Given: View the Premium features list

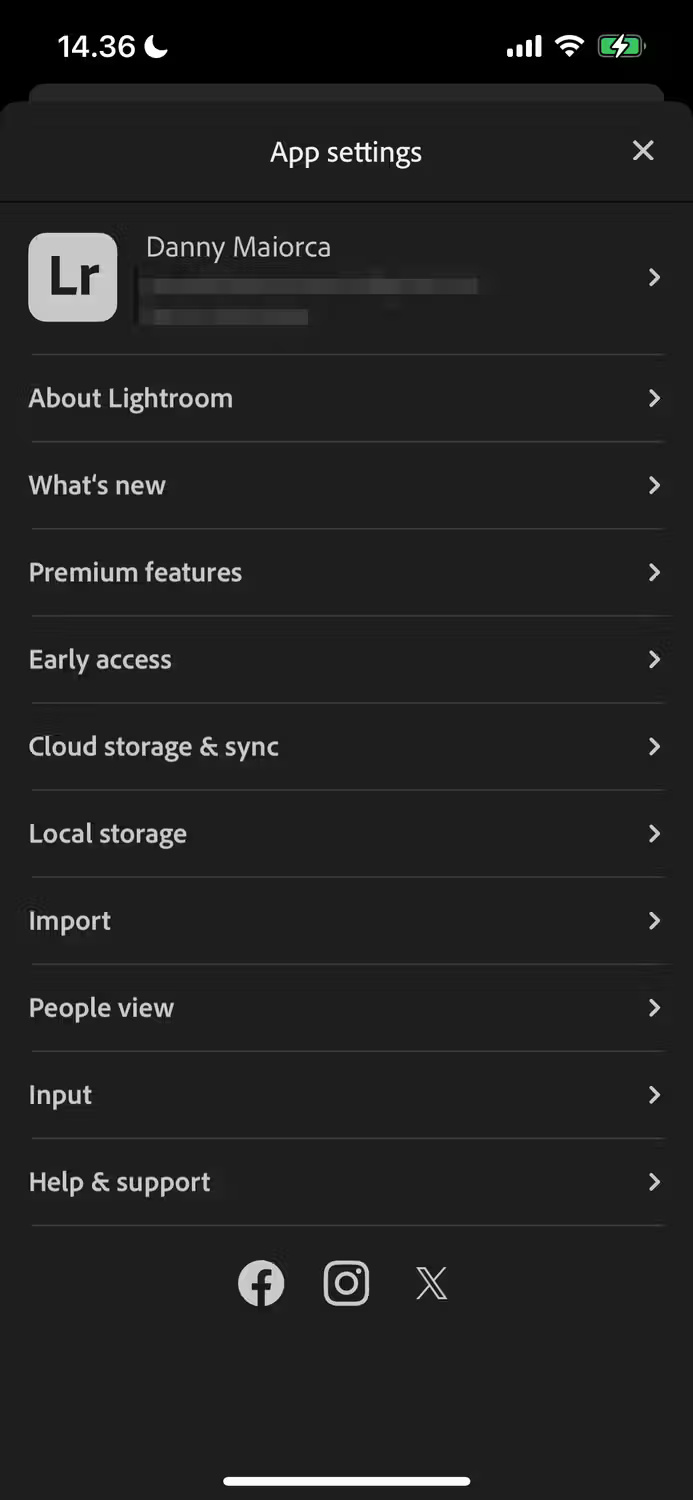Looking at the screenshot, I should [346, 572].
